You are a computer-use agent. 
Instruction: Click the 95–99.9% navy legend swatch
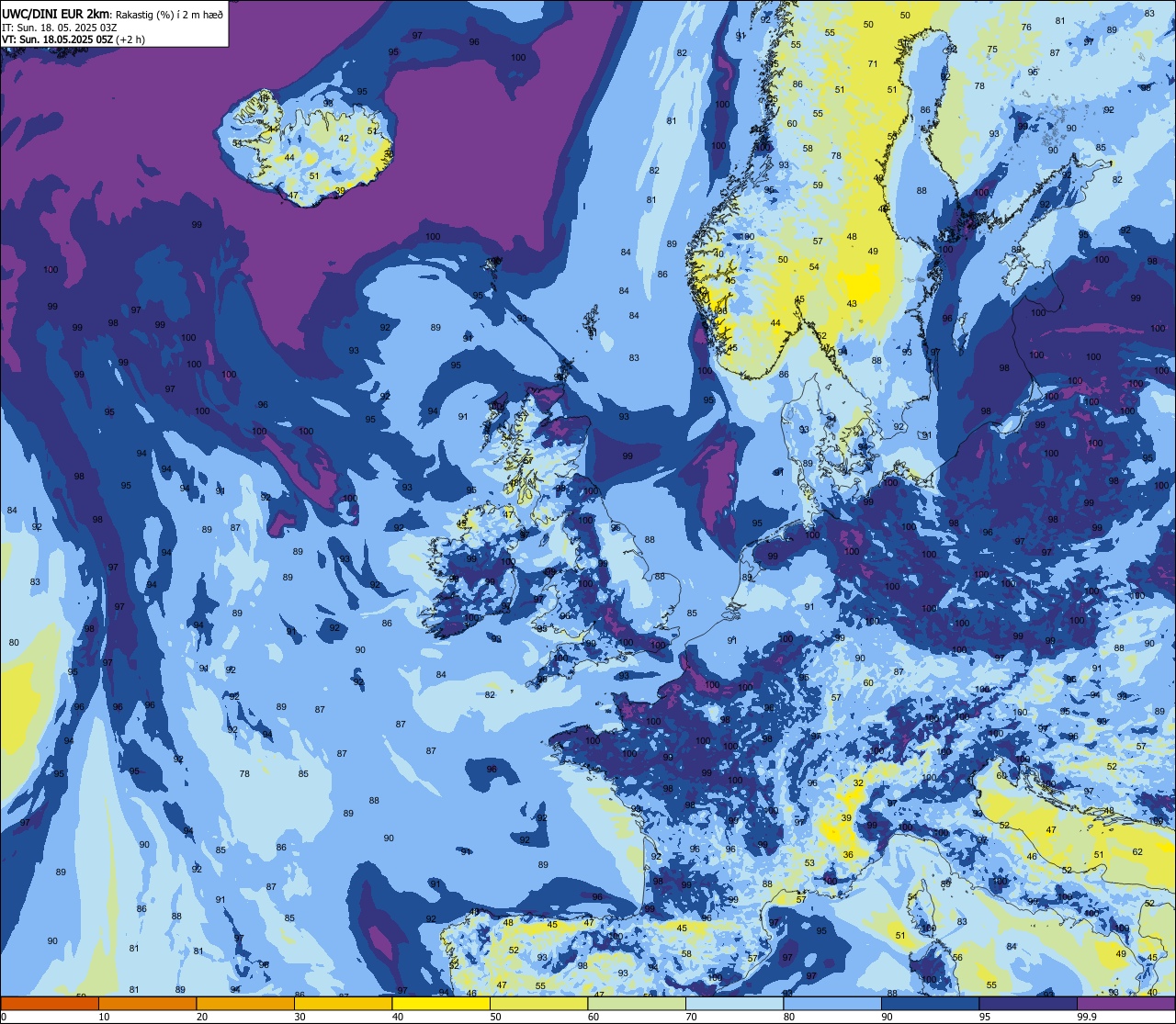pyautogui.click(x=1028, y=1003)
